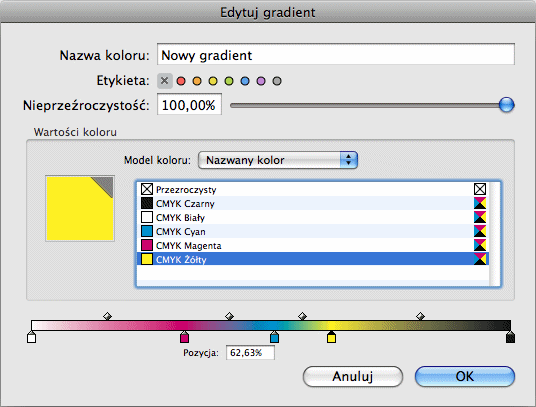Click the opacity slider knob
This screenshot has width=536, height=407.
click(x=506, y=105)
